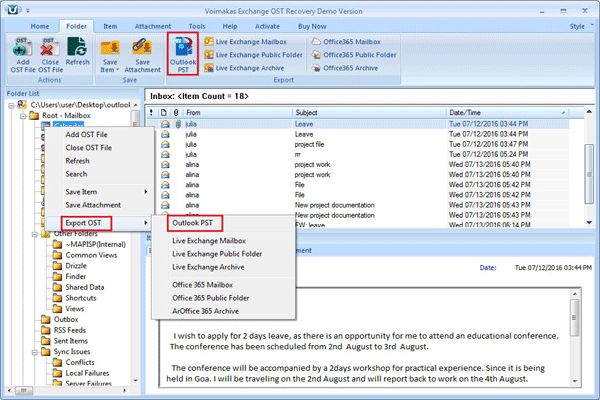Click the Outlook PST export ribbon icon
Image resolution: width=600 pixels, height=400 pixels.
coord(183,54)
